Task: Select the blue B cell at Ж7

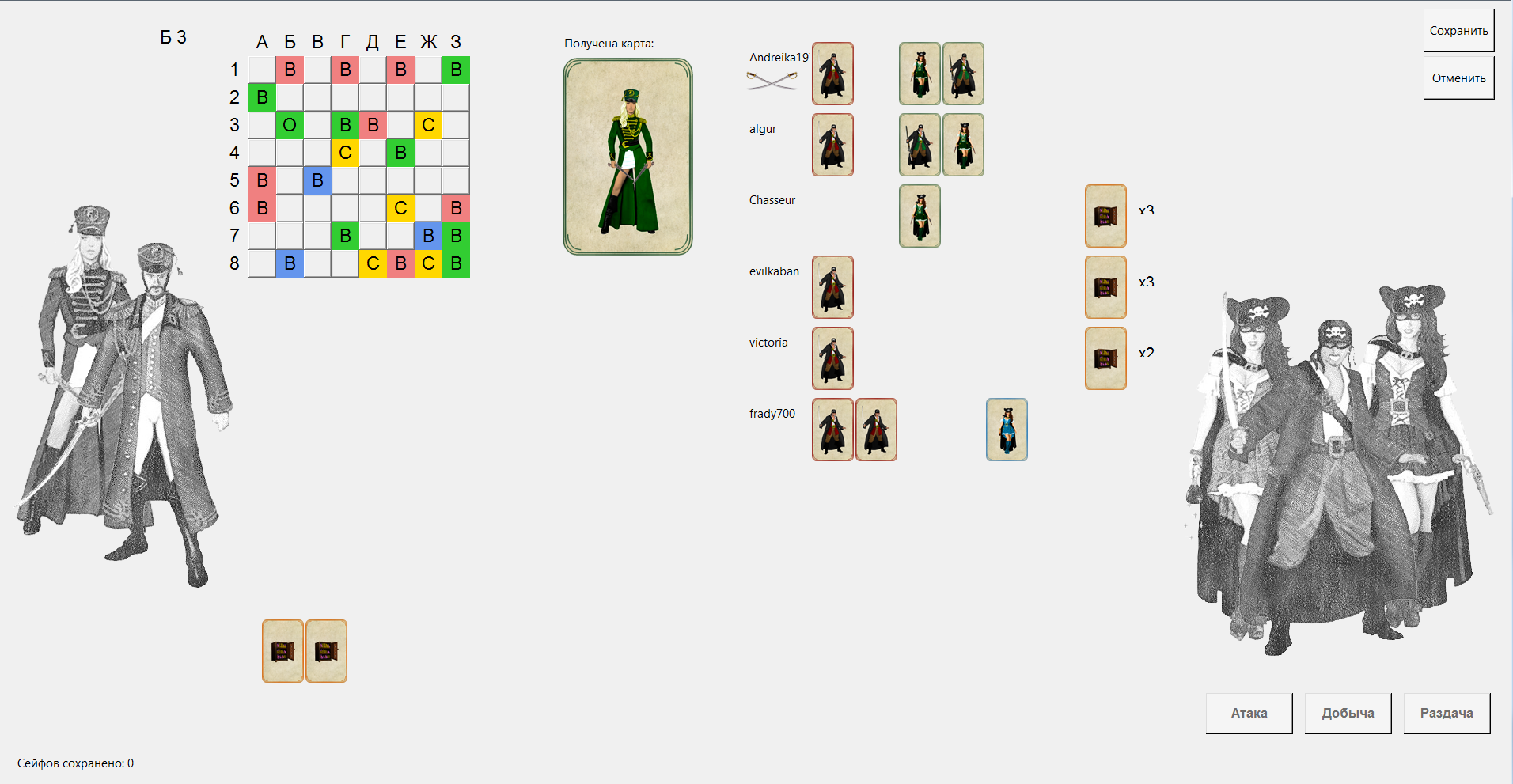Action: click(428, 236)
